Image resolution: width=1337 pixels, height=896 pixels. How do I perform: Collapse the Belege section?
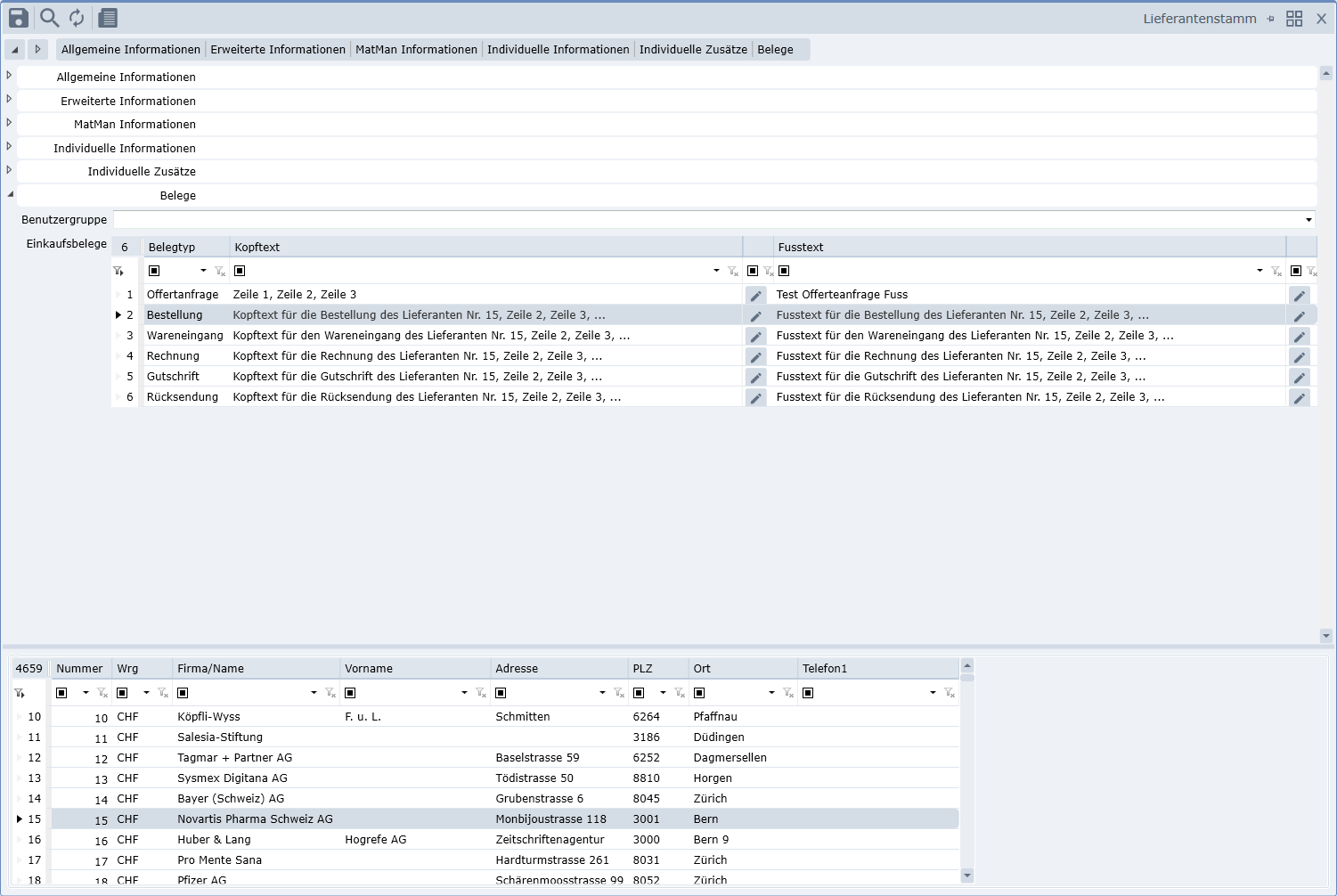pos(10,194)
